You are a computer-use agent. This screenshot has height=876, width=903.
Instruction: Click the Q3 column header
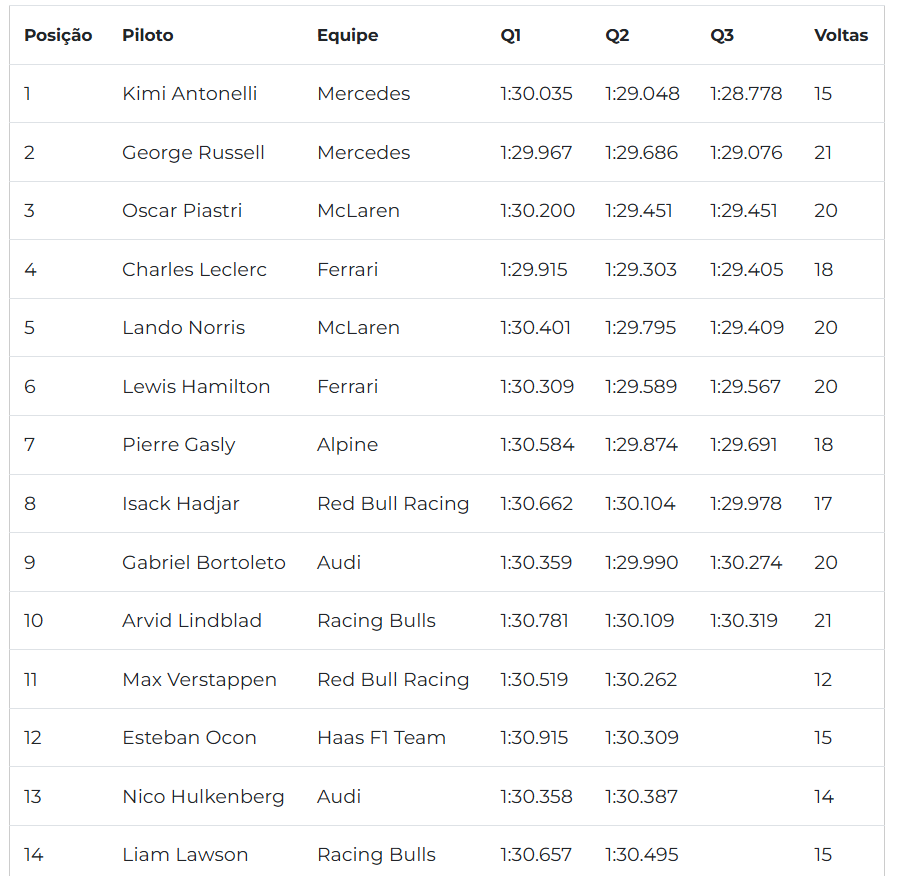722,35
